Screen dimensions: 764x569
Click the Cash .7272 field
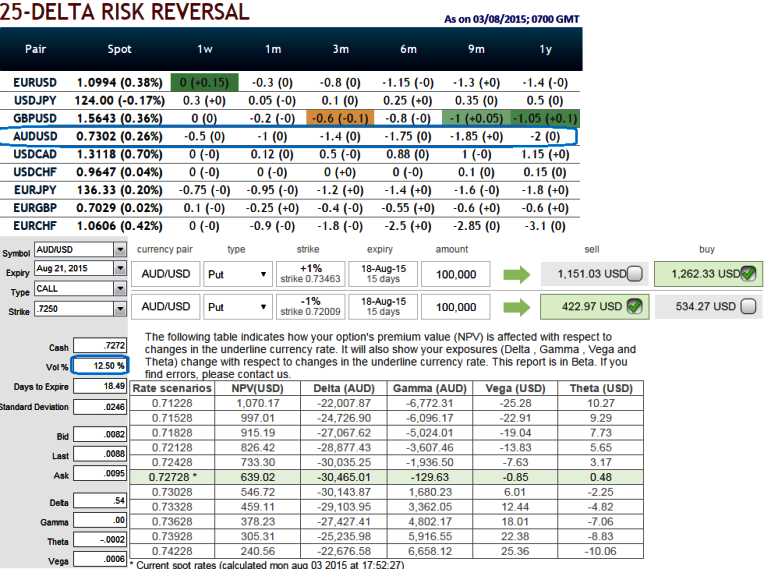[x=100, y=345]
